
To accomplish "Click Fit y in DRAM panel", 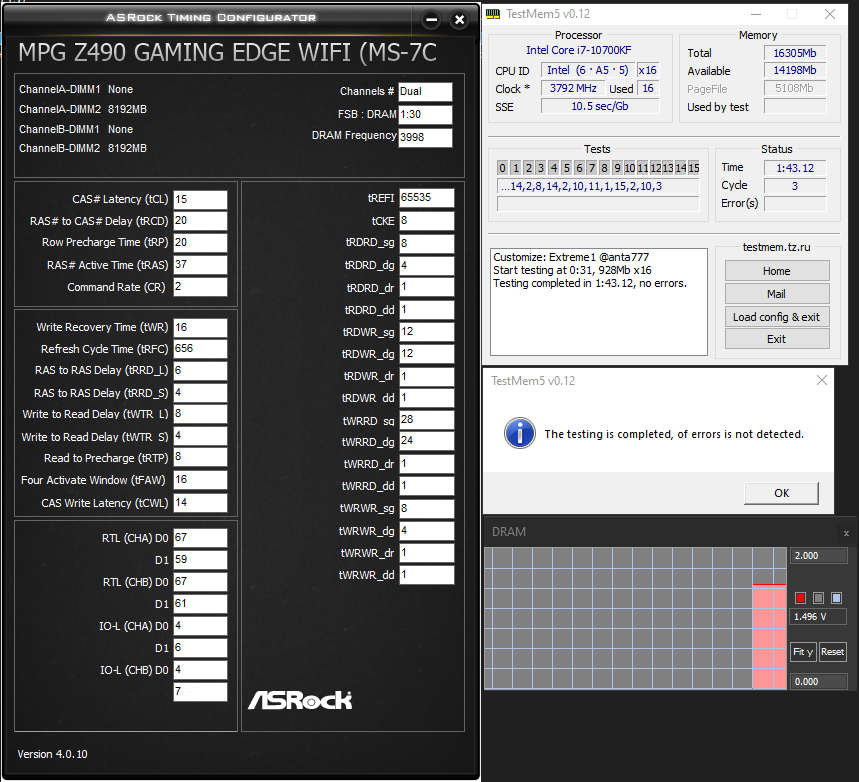I will tap(803, 652).
